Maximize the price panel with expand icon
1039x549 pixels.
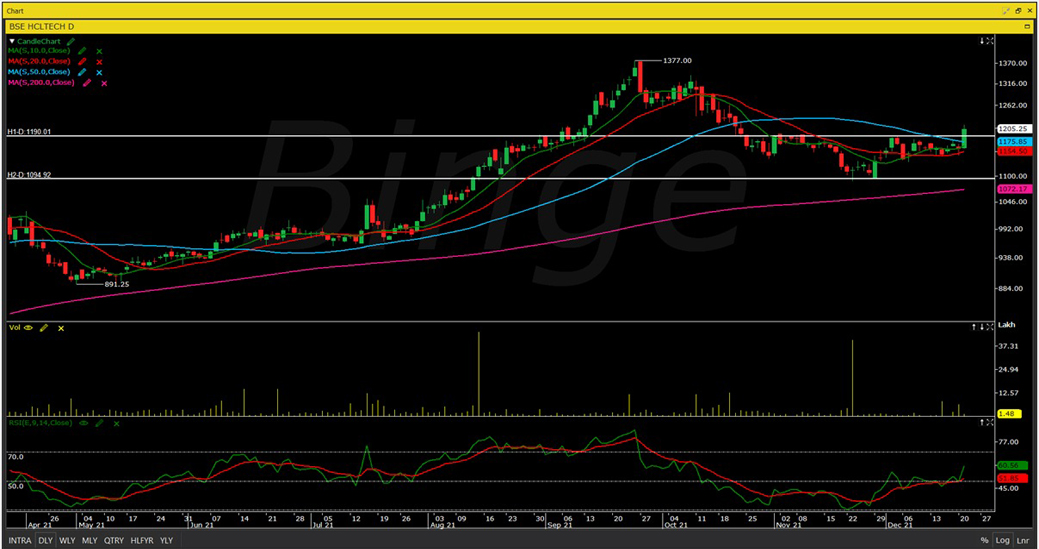click(x=990, y=41)
